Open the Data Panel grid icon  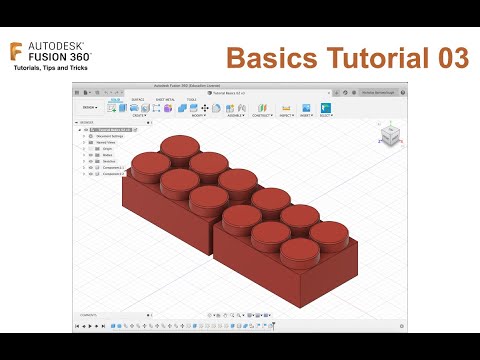click(x=77, y=93)
